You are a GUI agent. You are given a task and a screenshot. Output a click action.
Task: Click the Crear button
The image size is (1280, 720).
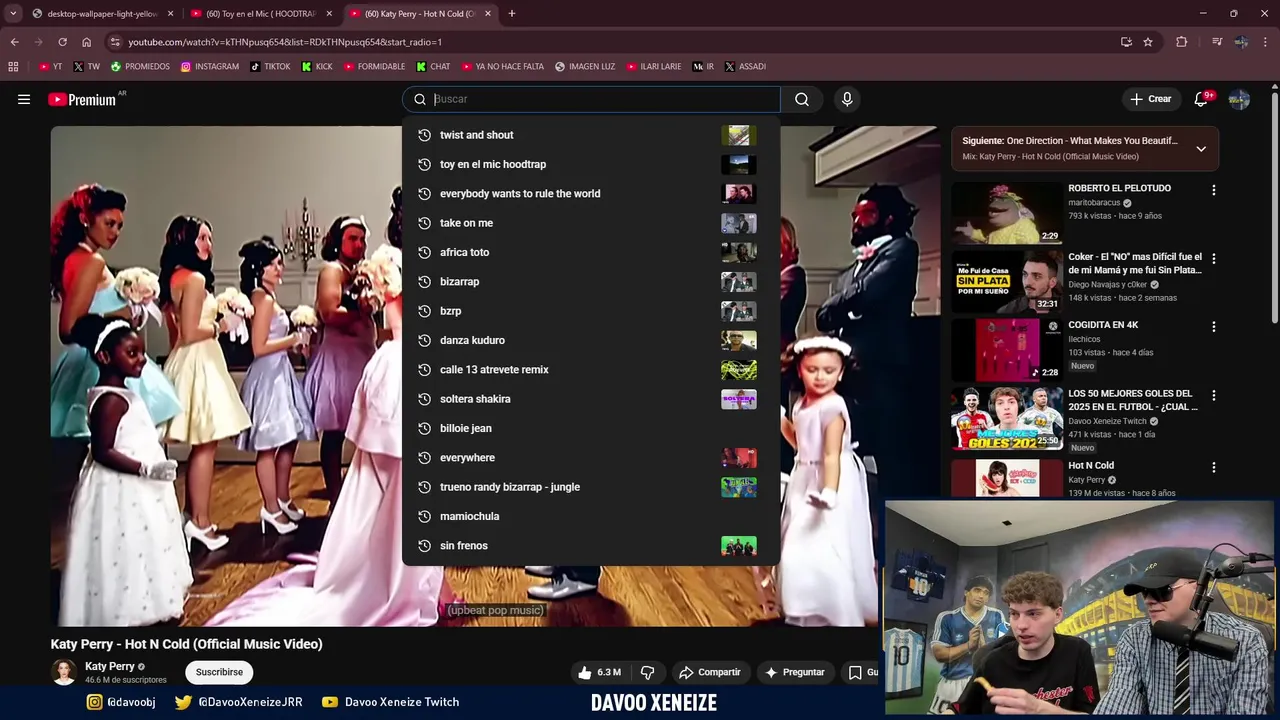1150,99
